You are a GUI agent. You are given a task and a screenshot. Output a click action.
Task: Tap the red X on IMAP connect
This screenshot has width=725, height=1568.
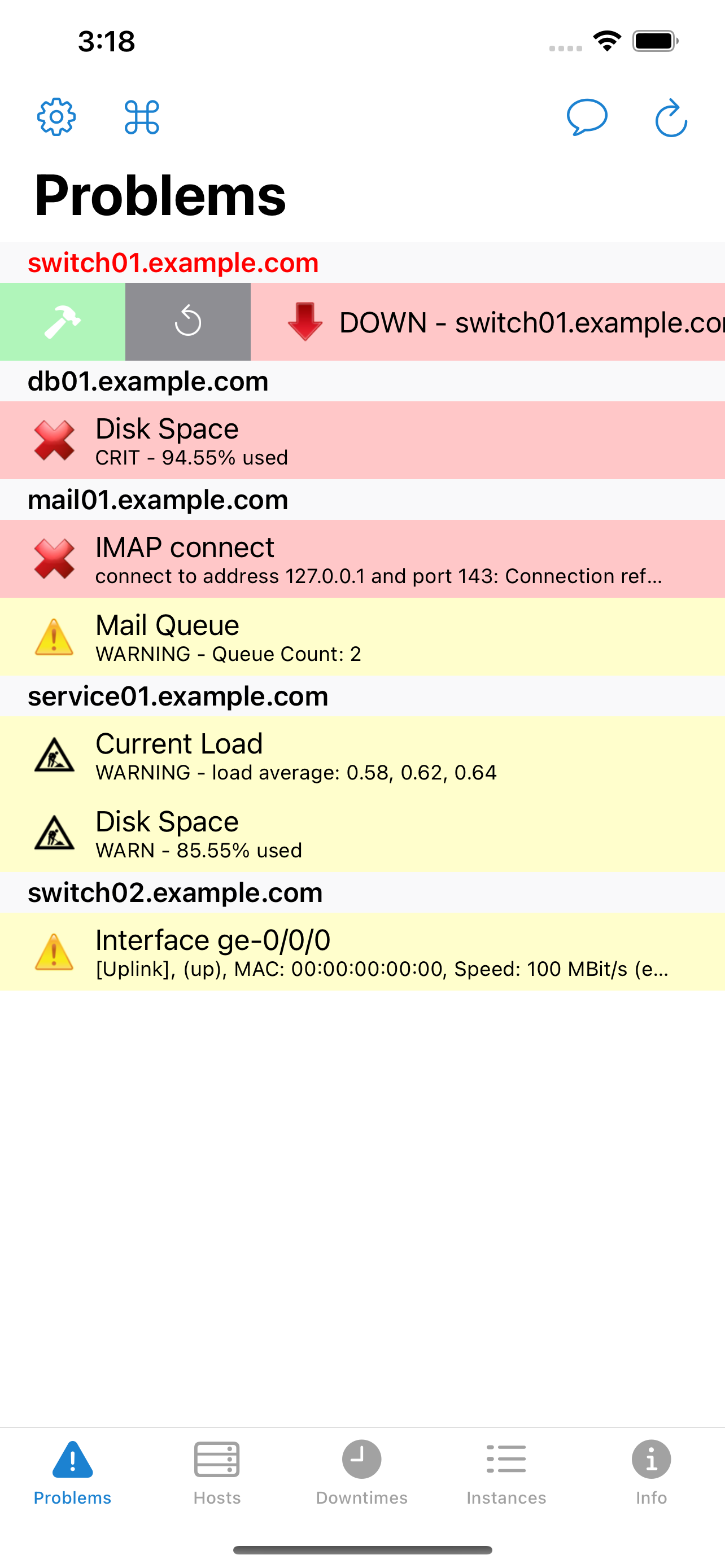[54, 558]
